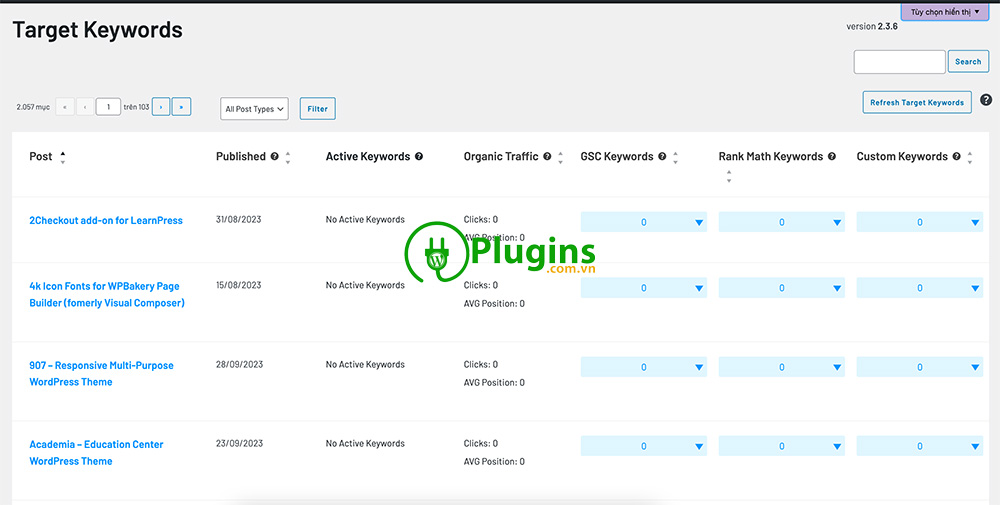1000x505 pixels.
Task: Click help icon beside Active Keywords header
Action: point(419,157)
